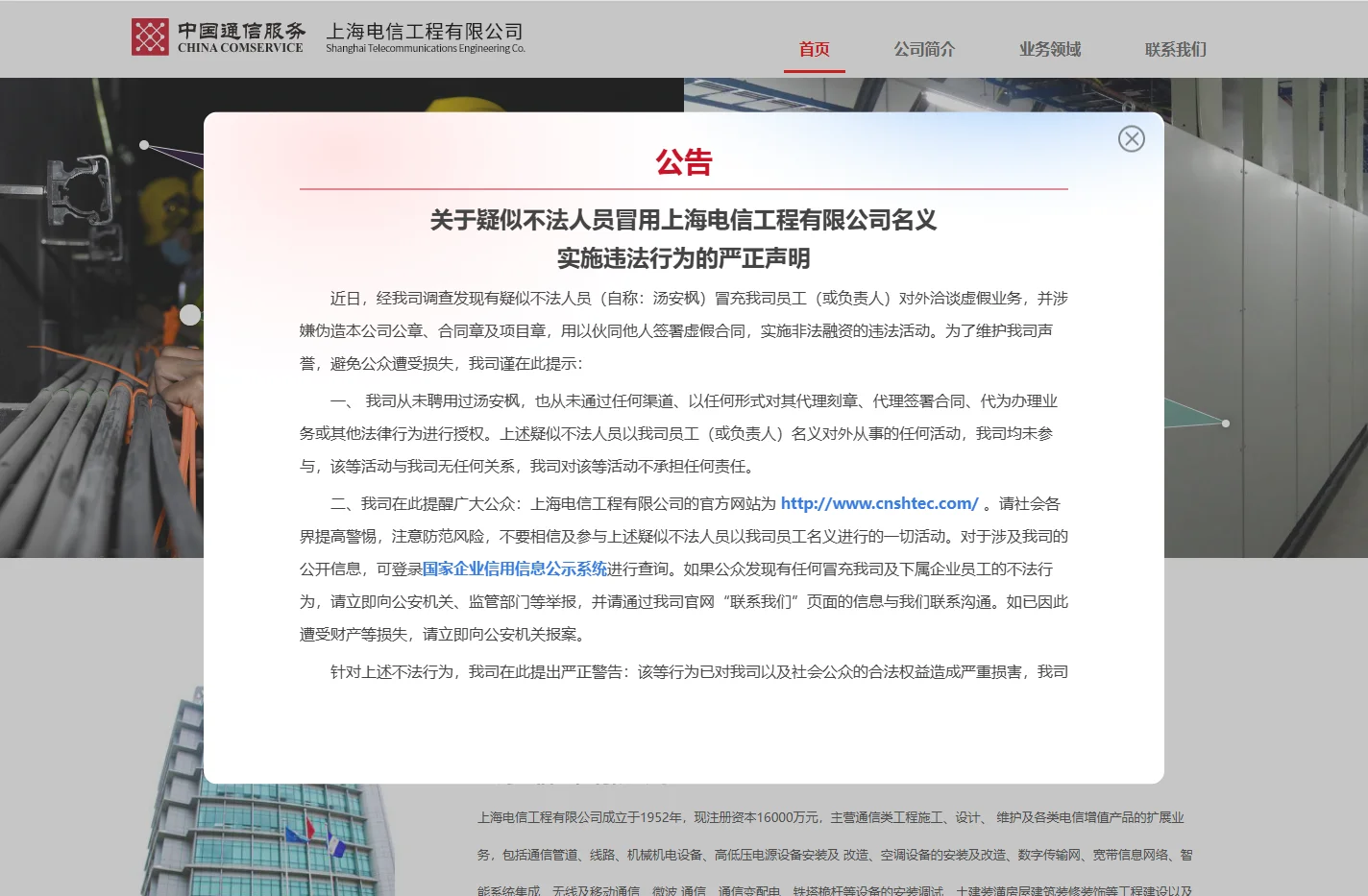Click the China Comservice logo icon

pyautogui.click(x=150, y=36)
